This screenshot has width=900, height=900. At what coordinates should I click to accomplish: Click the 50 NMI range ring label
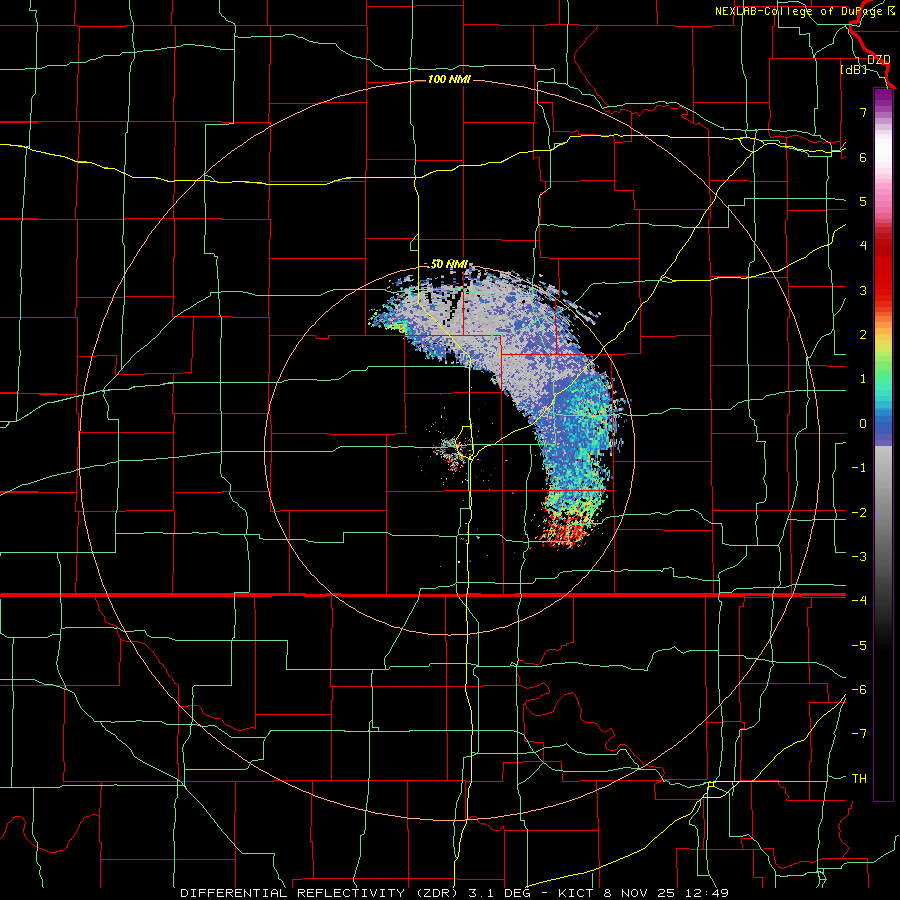click(x=449, y=264)
